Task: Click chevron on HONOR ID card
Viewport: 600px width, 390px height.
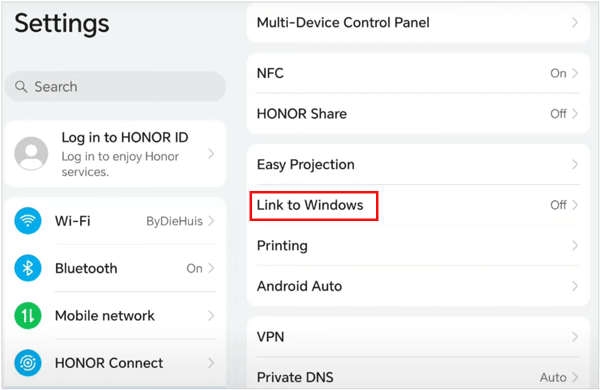Action: [x=211, y=154]
